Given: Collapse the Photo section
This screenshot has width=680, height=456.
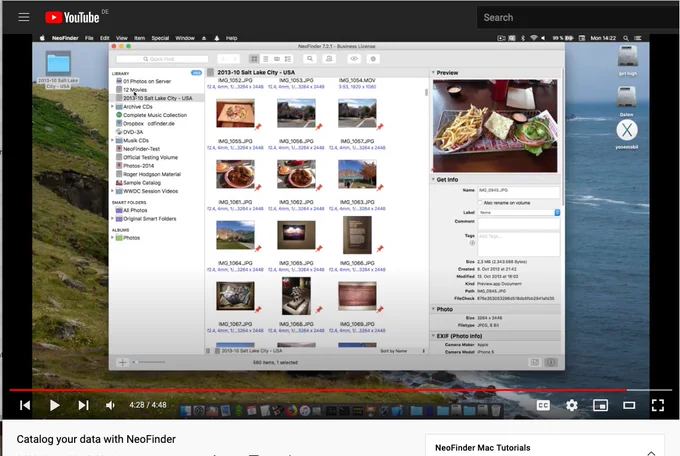Looking at the screenshot, I should point(433,309).
